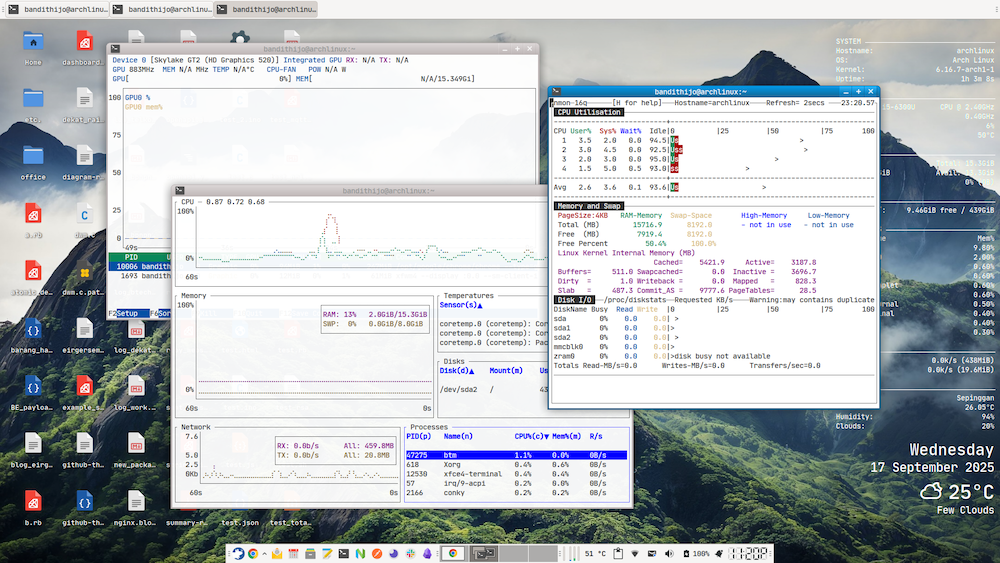Switch to the third terminal taskbar tab

[267, 8]
